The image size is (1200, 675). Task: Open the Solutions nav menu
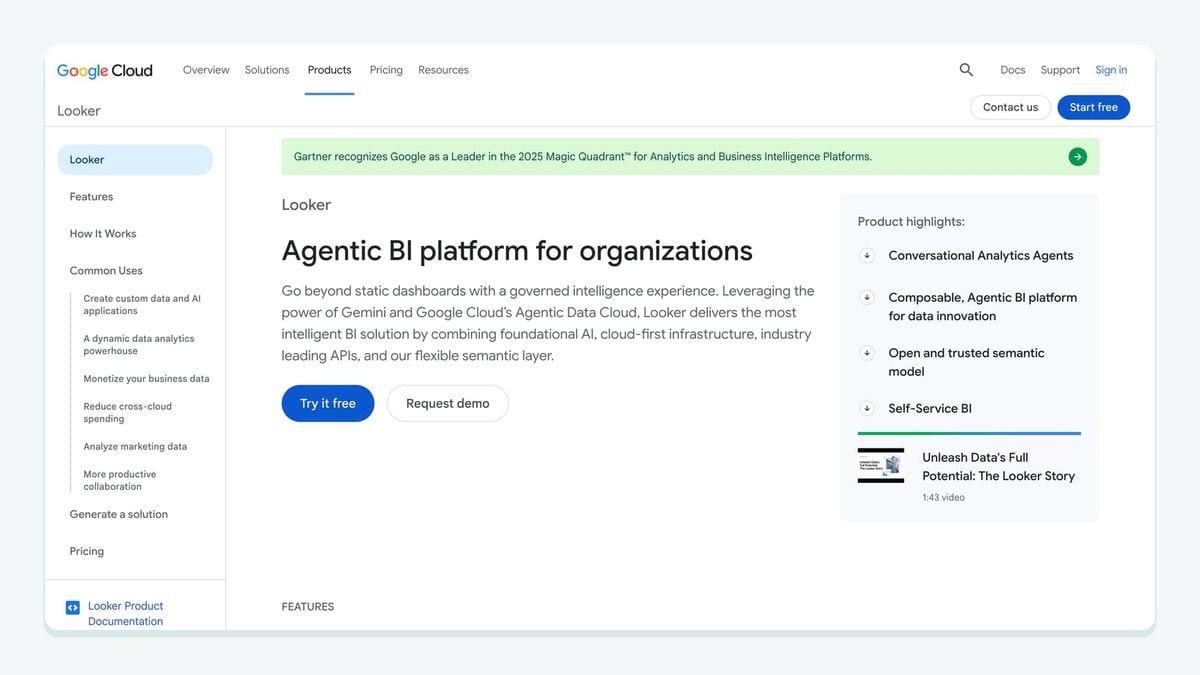(267, 70)
